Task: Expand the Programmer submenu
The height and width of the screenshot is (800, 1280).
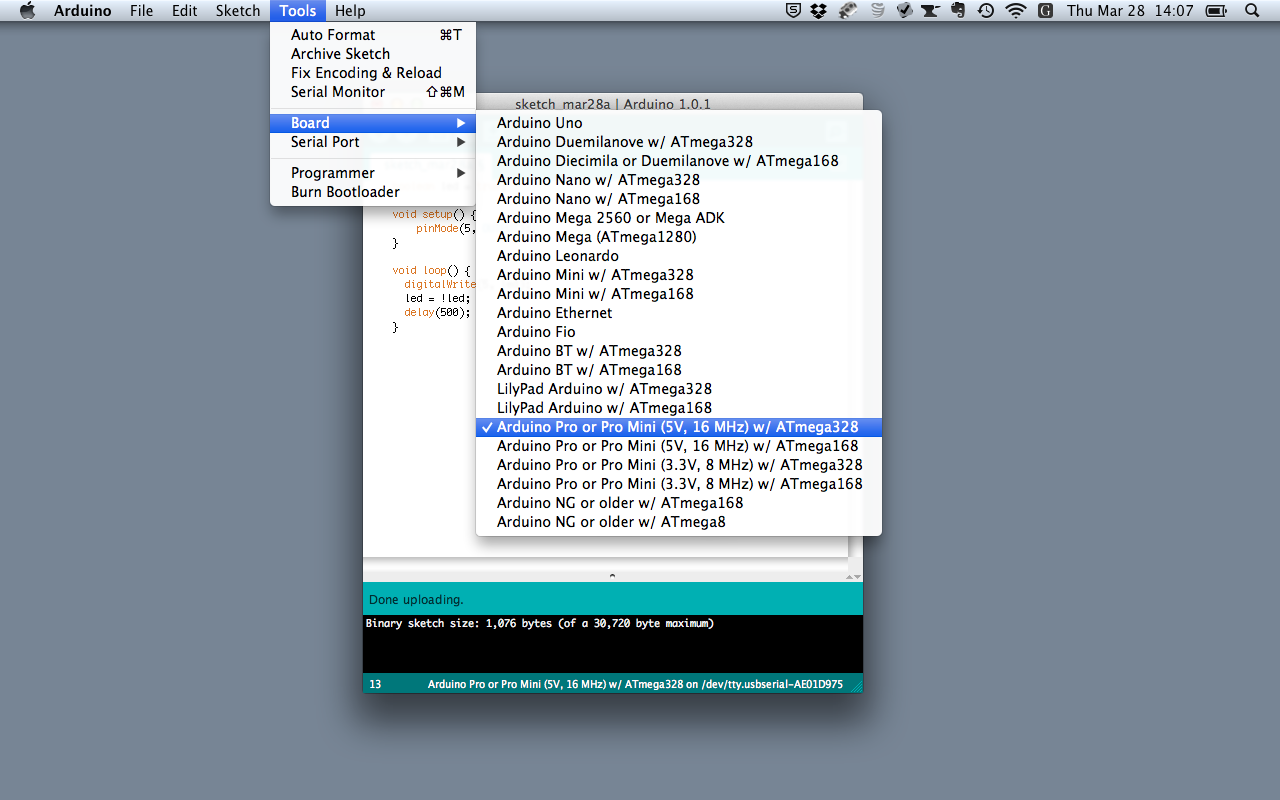Action: point(373,173)
